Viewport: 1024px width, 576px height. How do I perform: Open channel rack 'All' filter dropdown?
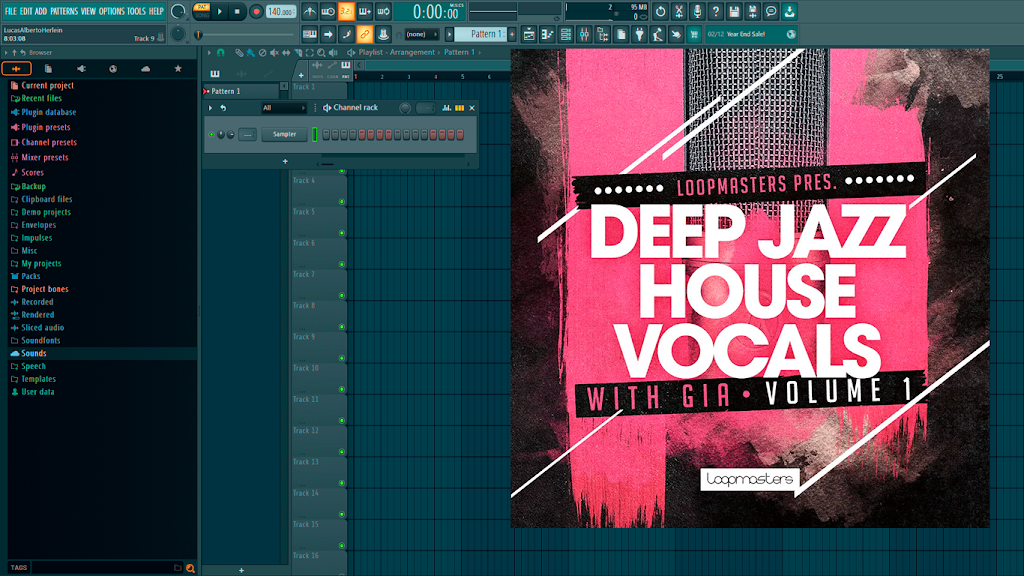(x=283, y=108)
